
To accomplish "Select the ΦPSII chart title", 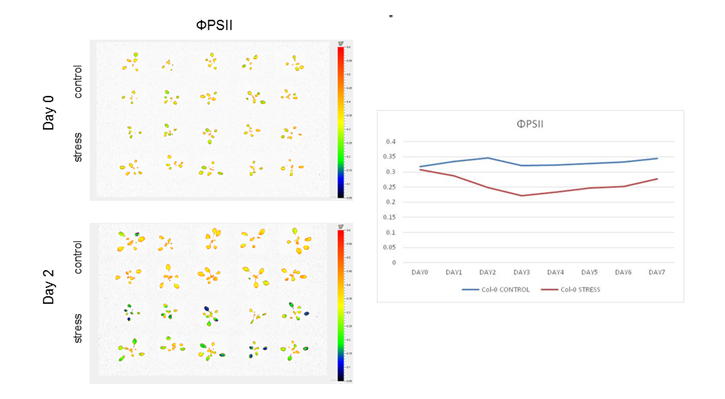I will (x=530, y=124).
